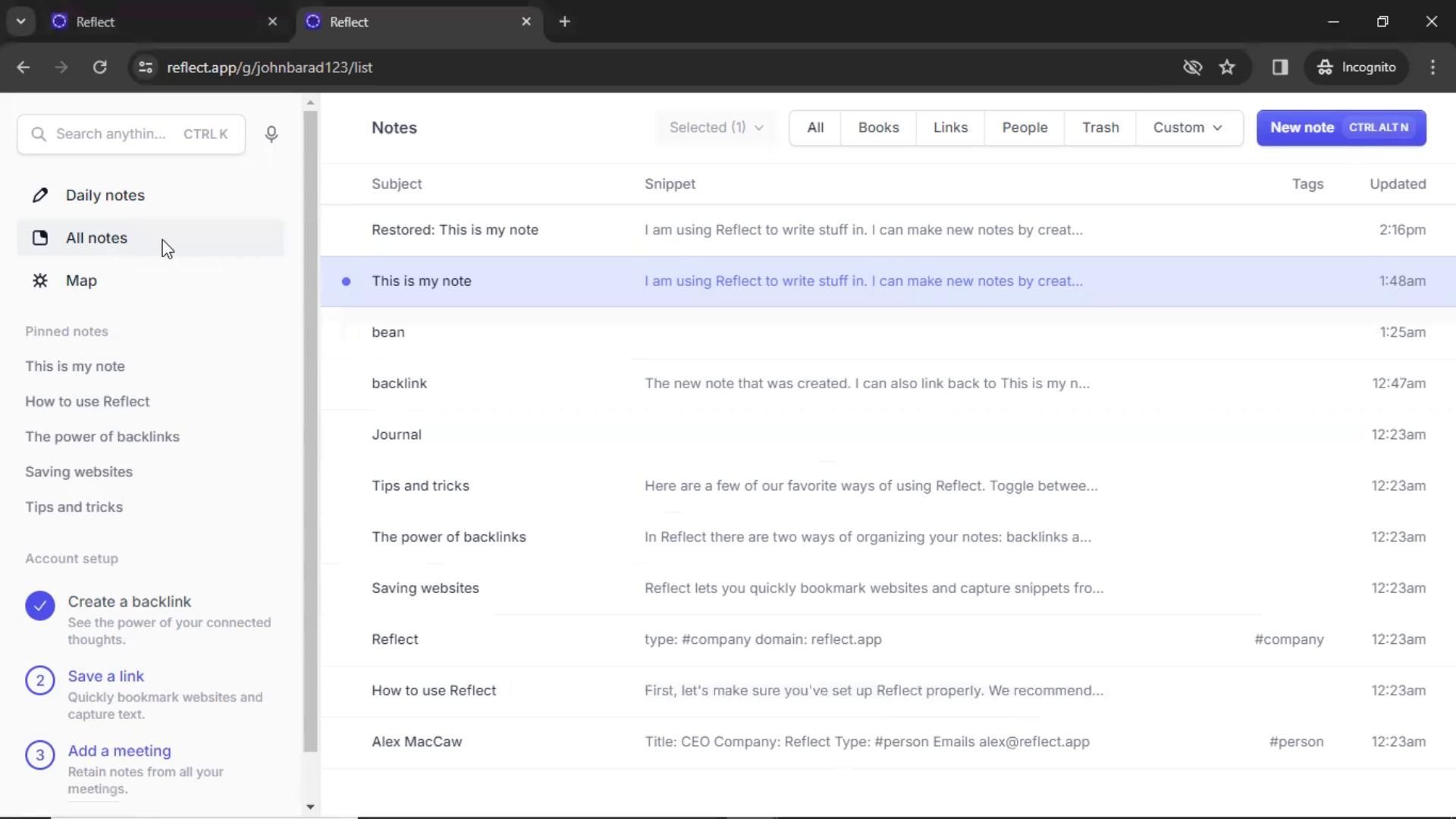Sort by the Subject column header
This screenshot has height=819, width=1456.
(x=397, y=184)
